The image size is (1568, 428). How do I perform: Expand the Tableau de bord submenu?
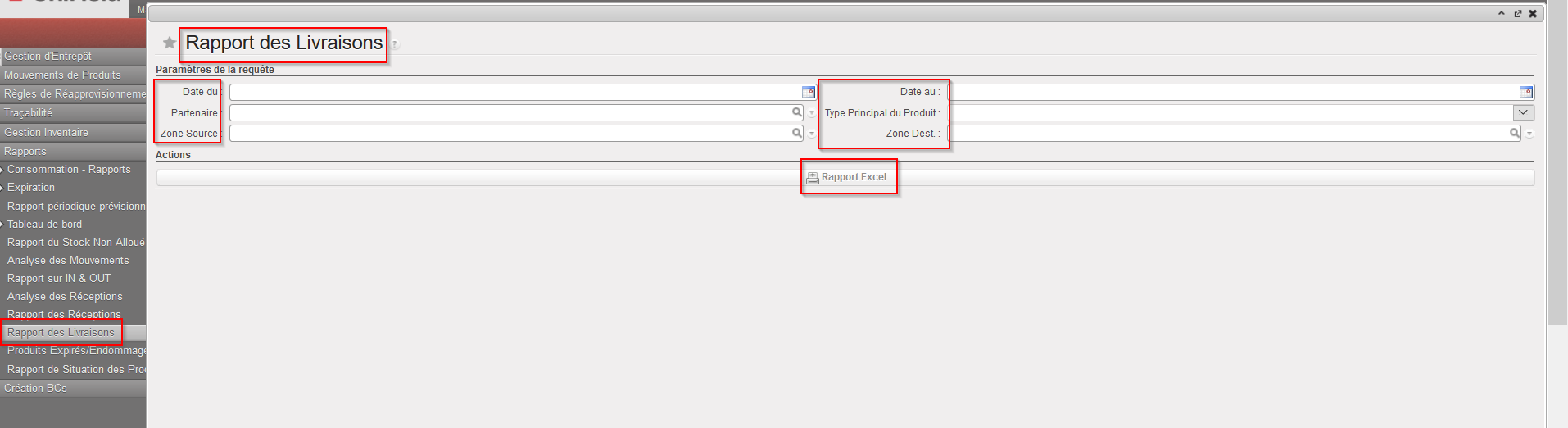[2, 224]
